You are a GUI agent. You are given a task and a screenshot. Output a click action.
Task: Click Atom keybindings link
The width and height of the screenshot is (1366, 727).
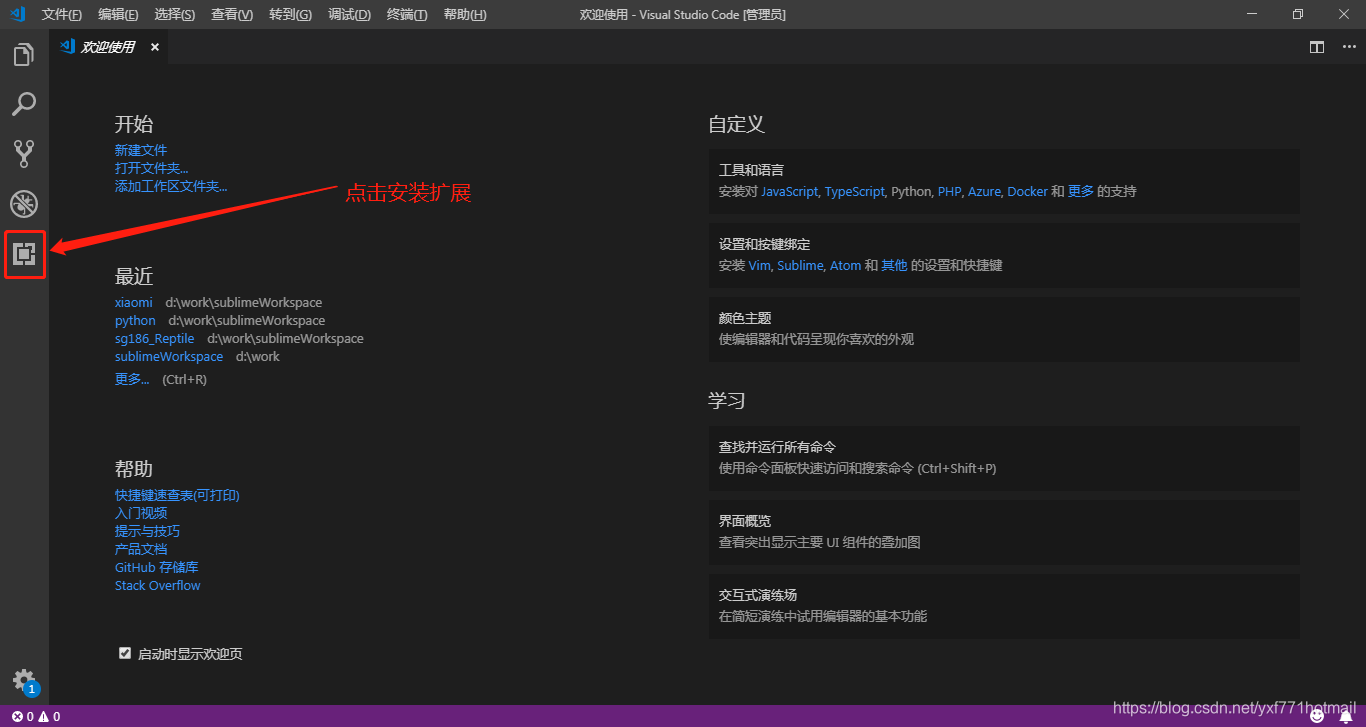(845, 265)
